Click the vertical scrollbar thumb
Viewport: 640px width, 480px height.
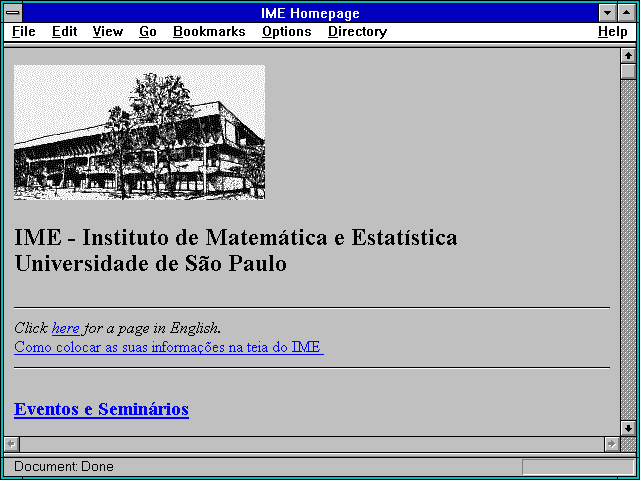click(628, 71)
